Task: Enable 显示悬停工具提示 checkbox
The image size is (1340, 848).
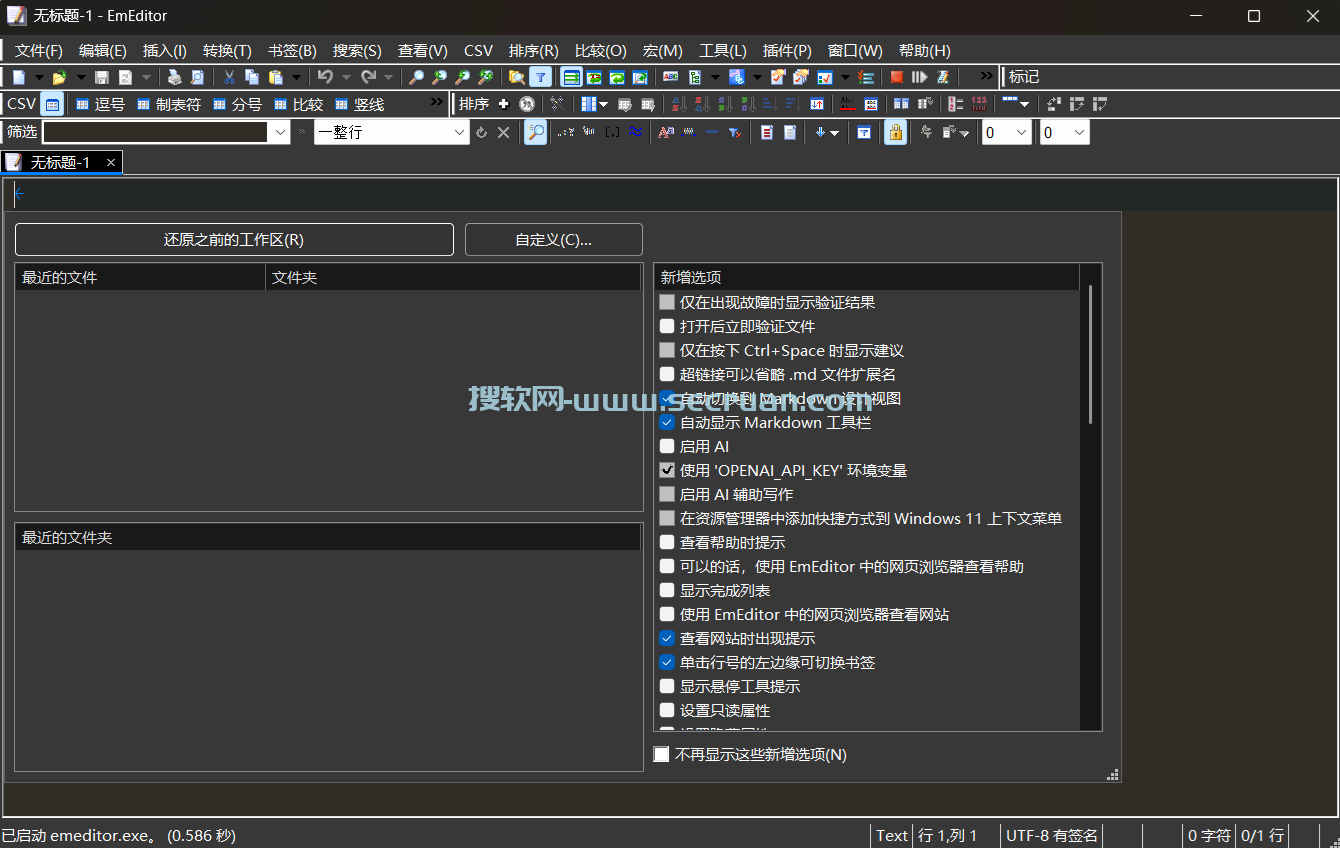Action: 667,686
